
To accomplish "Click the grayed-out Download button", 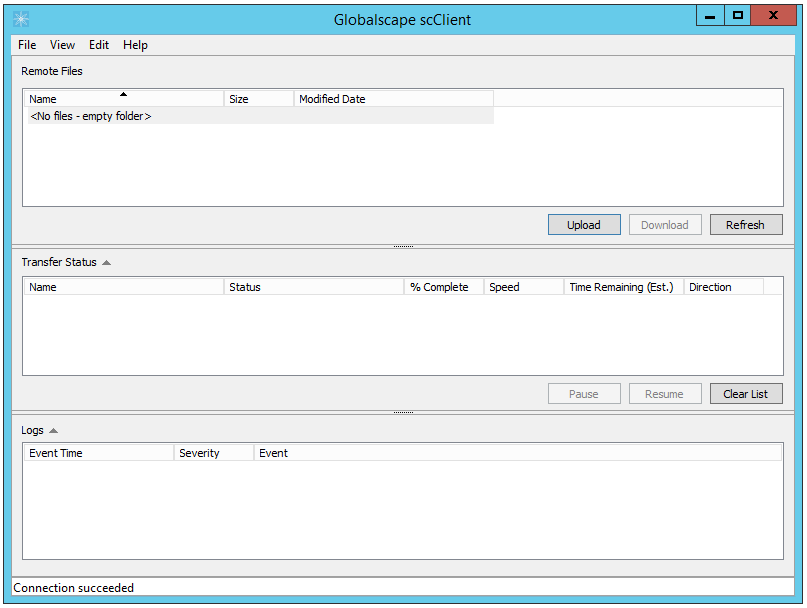I will click(665, 225).
